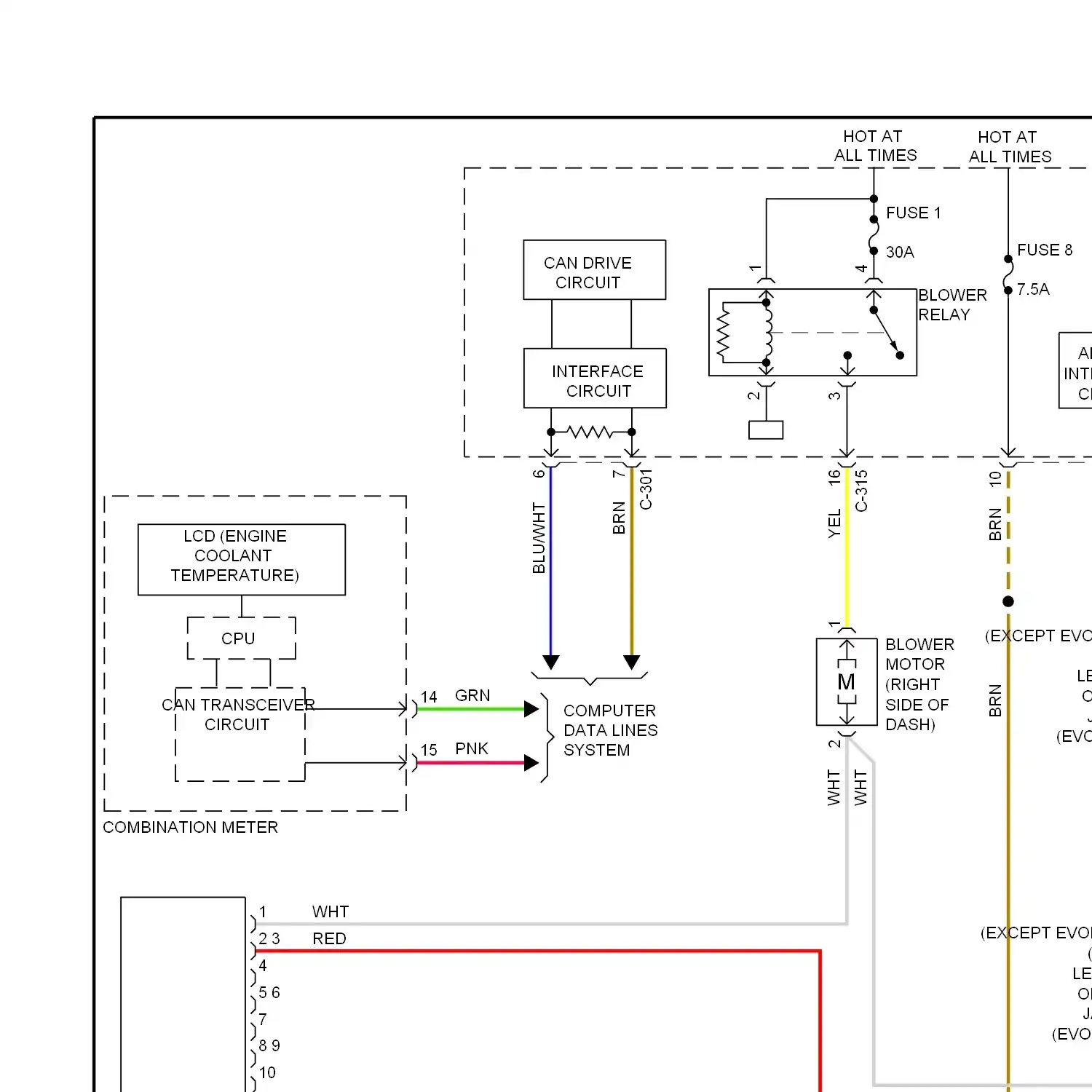The height and width of the screenshot is (1092, 1092).
Task: Click the BRN label next to pin 10
Action: pyautogui.click(x=995, y=525)
